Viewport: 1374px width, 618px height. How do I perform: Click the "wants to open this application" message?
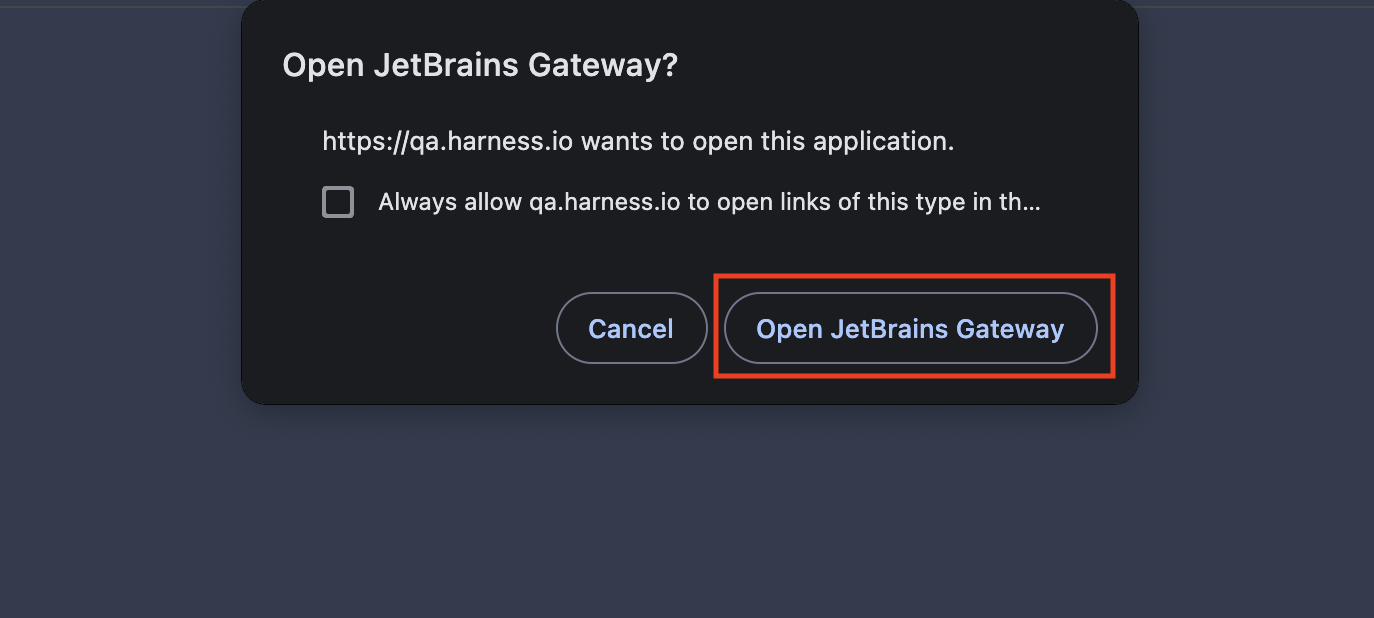767,141
